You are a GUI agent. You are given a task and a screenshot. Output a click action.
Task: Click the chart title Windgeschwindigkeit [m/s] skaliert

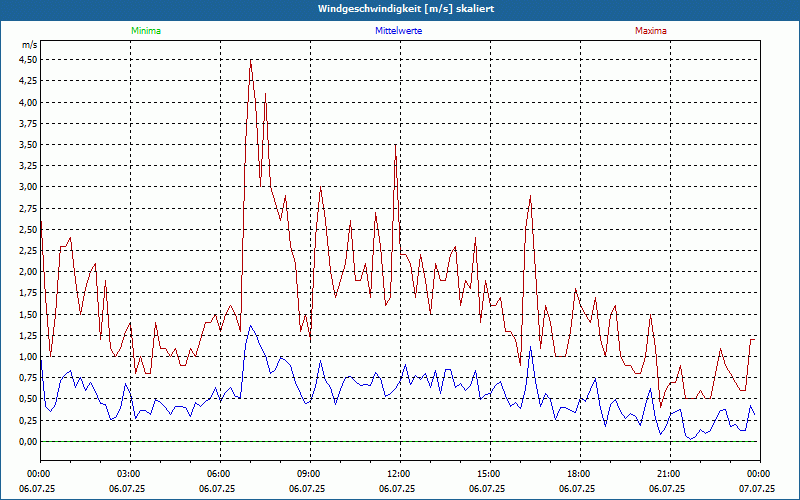[406, 9]
